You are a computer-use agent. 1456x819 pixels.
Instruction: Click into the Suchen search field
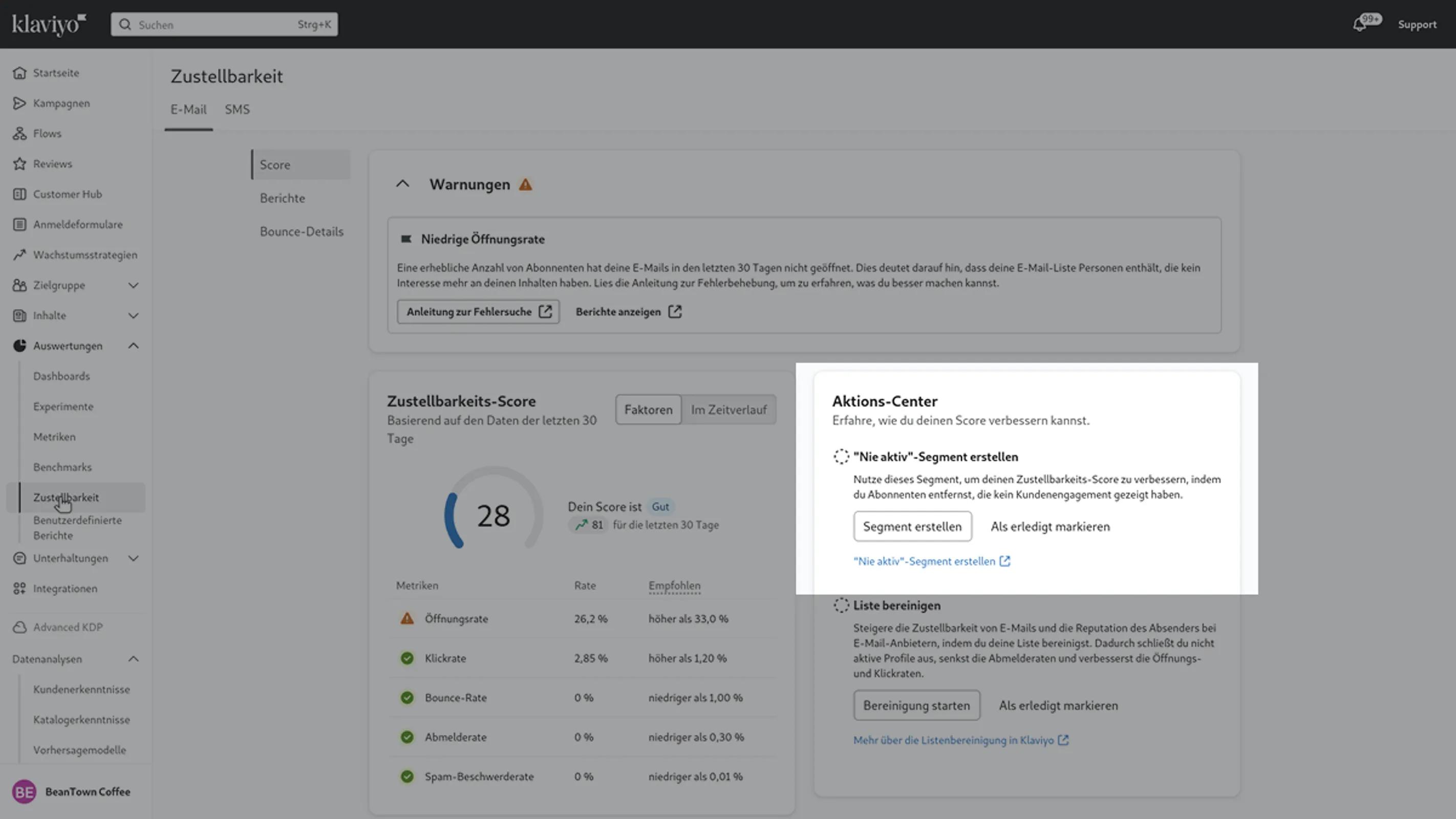tap(224, 24)
